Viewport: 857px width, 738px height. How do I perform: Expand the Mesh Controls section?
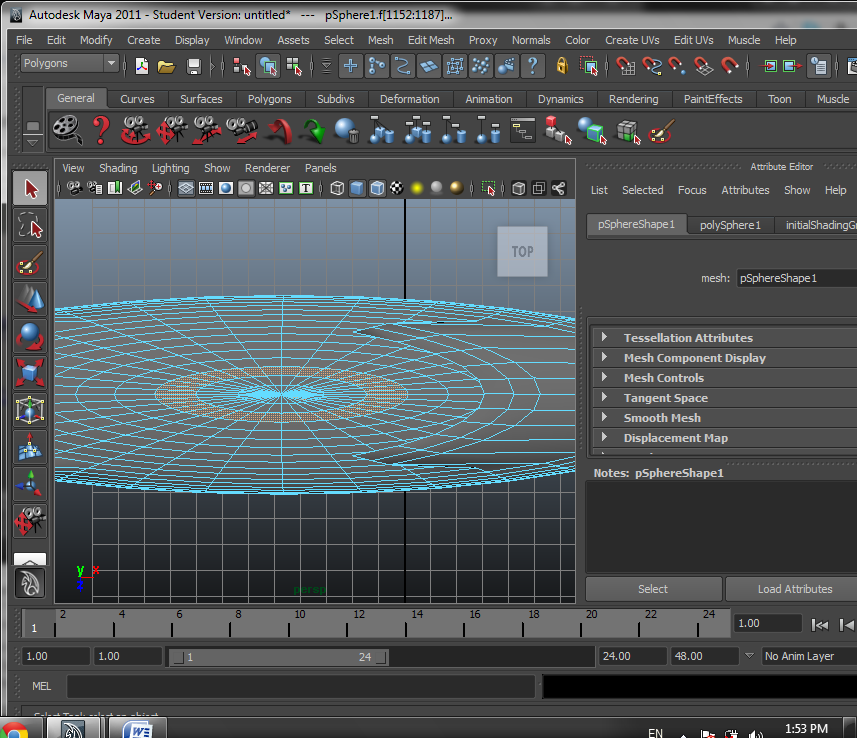[x=603, y=377]
